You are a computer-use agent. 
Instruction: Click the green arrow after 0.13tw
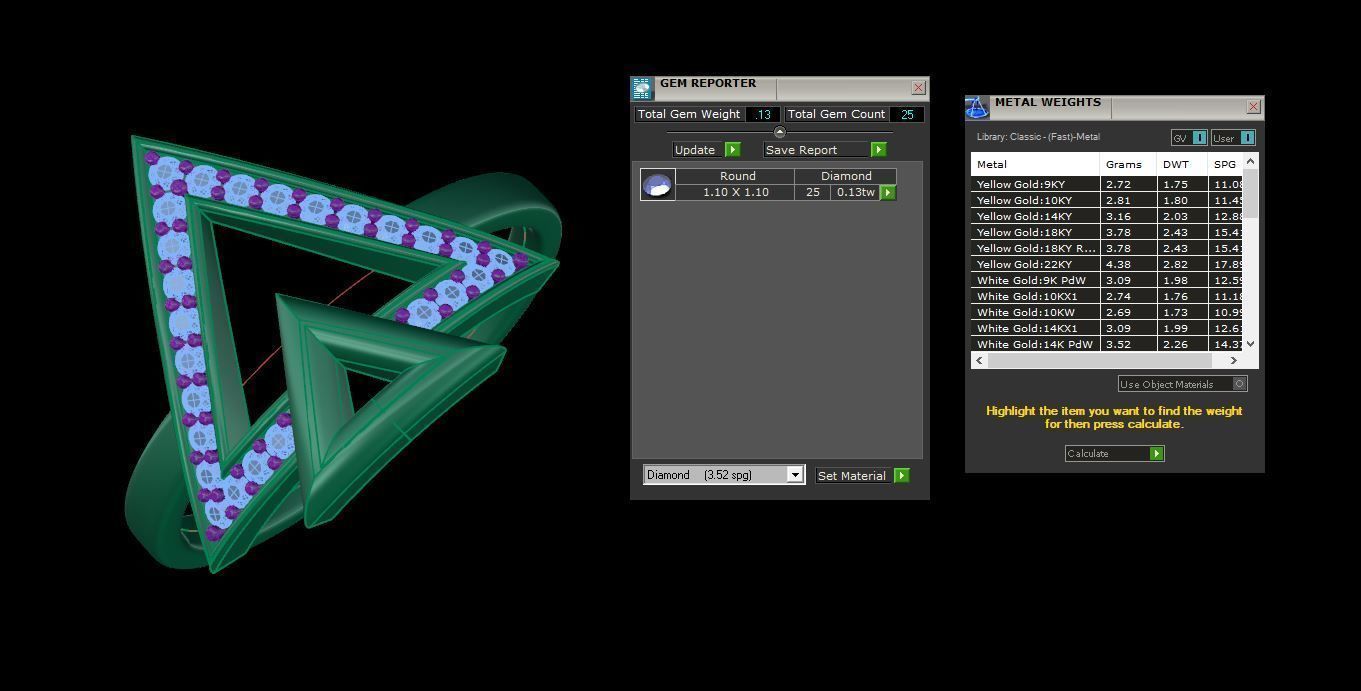click(887, 192)
